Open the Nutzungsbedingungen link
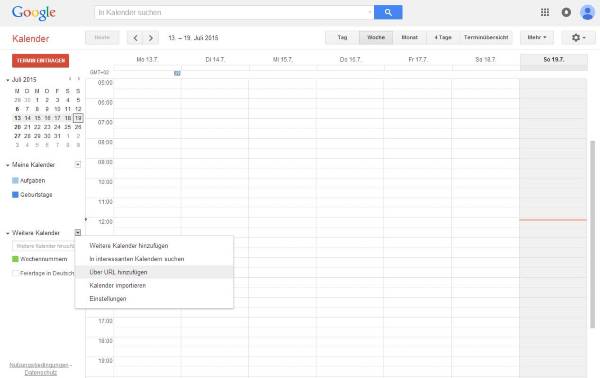 [39, 365]
